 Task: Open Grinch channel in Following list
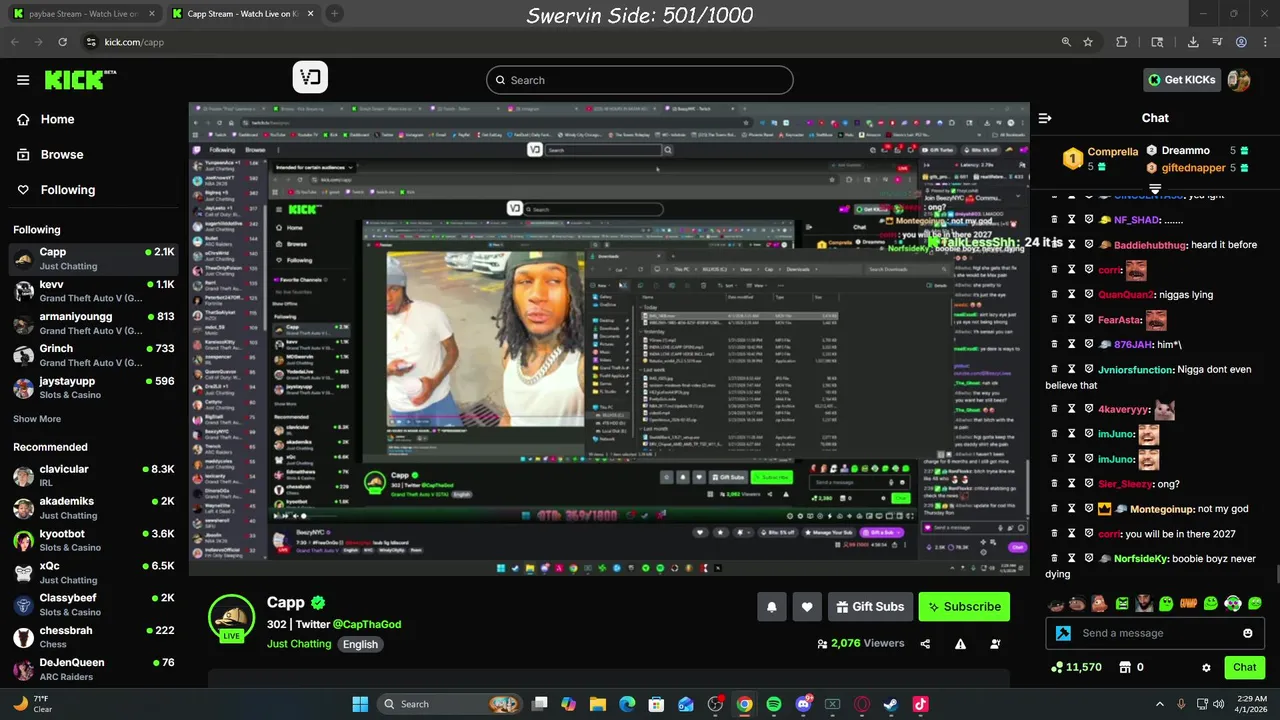[x=93, y=355]
